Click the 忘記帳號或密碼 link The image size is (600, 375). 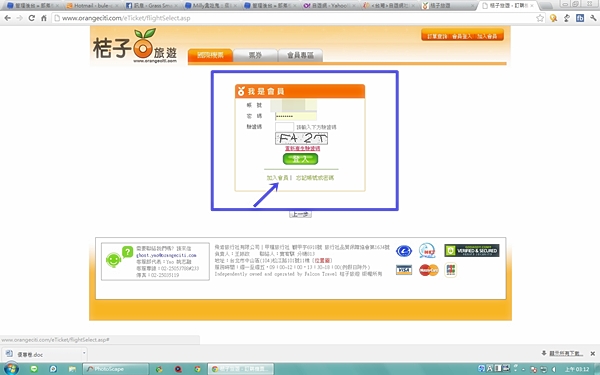click(x=315, y=178)
